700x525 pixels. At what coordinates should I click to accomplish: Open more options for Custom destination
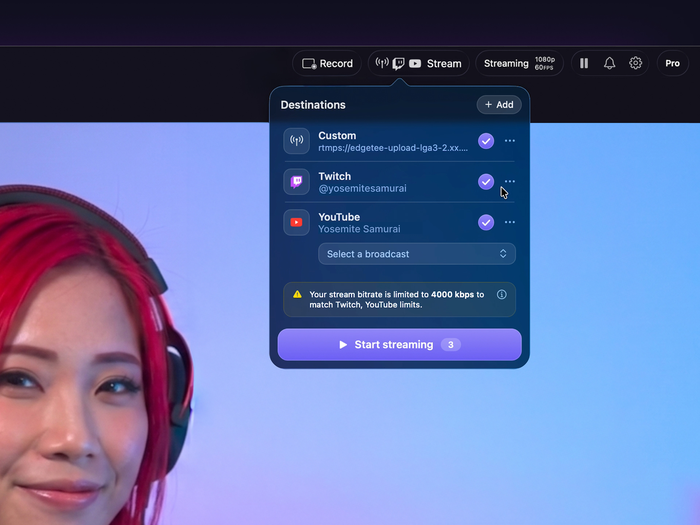click(x=510, y=141)
